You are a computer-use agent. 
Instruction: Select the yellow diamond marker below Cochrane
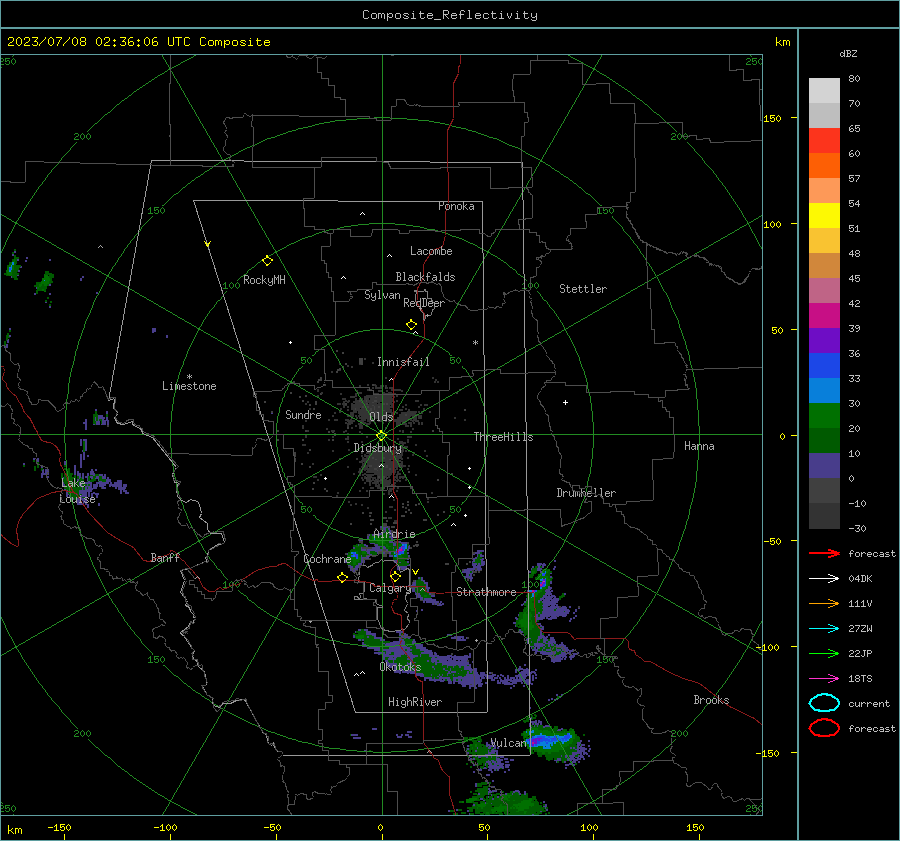[343, 577]
